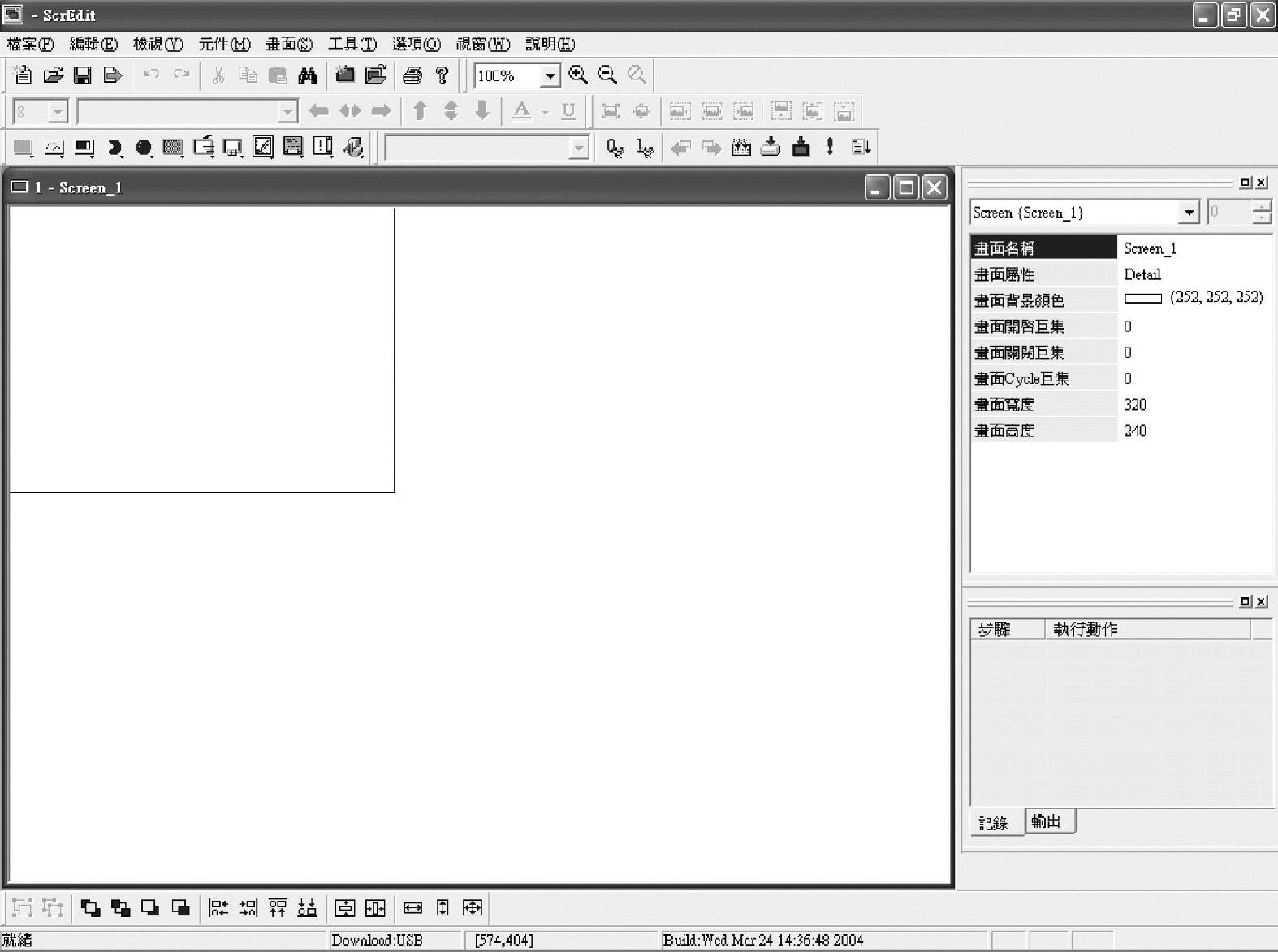Align selected elements to the left edge

(x=218, y=907)
